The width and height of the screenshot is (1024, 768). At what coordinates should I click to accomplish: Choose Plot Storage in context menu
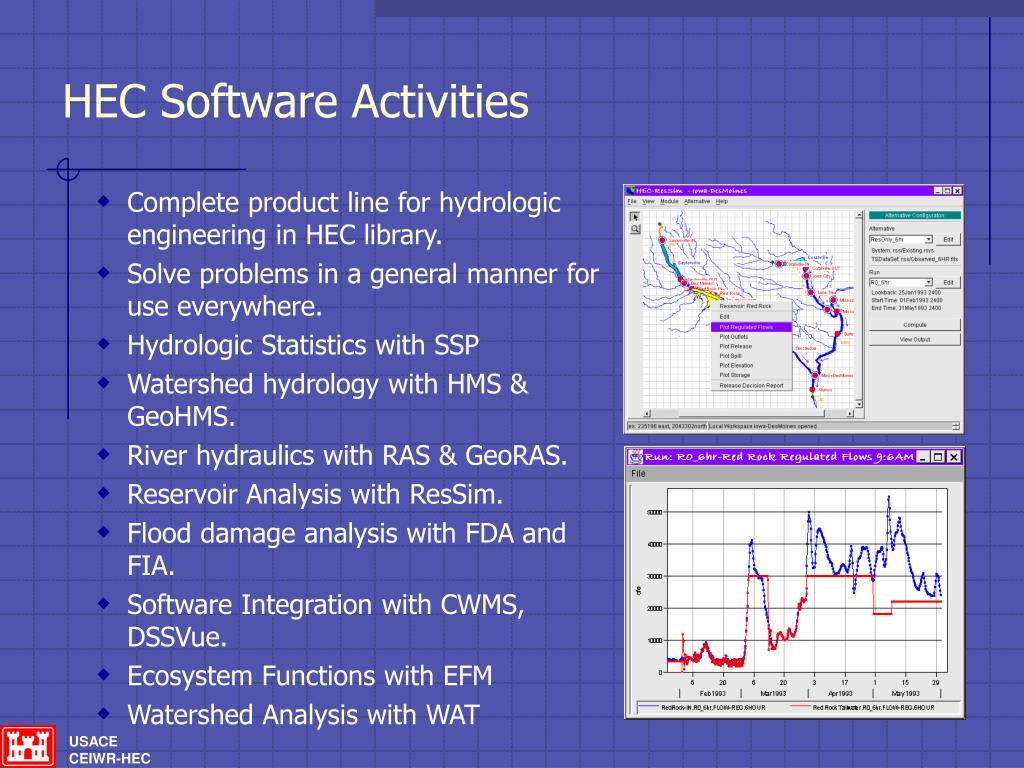(752, 375)
